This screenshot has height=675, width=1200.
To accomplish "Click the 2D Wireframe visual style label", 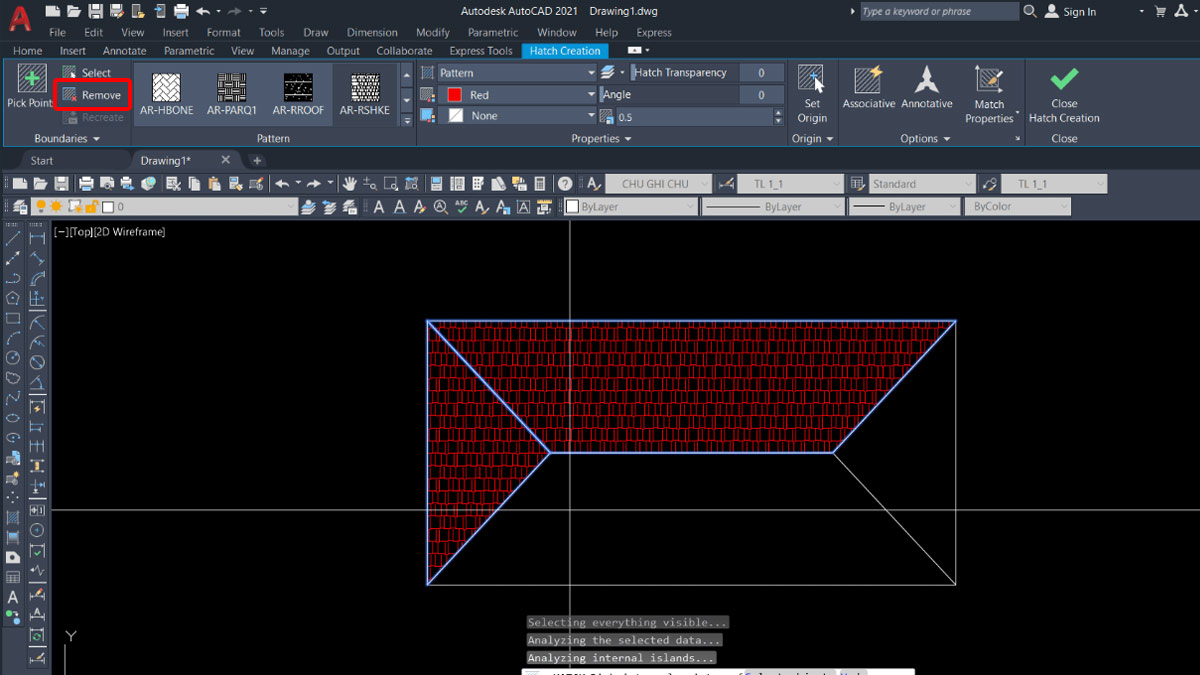I will [x=131, y=232].
